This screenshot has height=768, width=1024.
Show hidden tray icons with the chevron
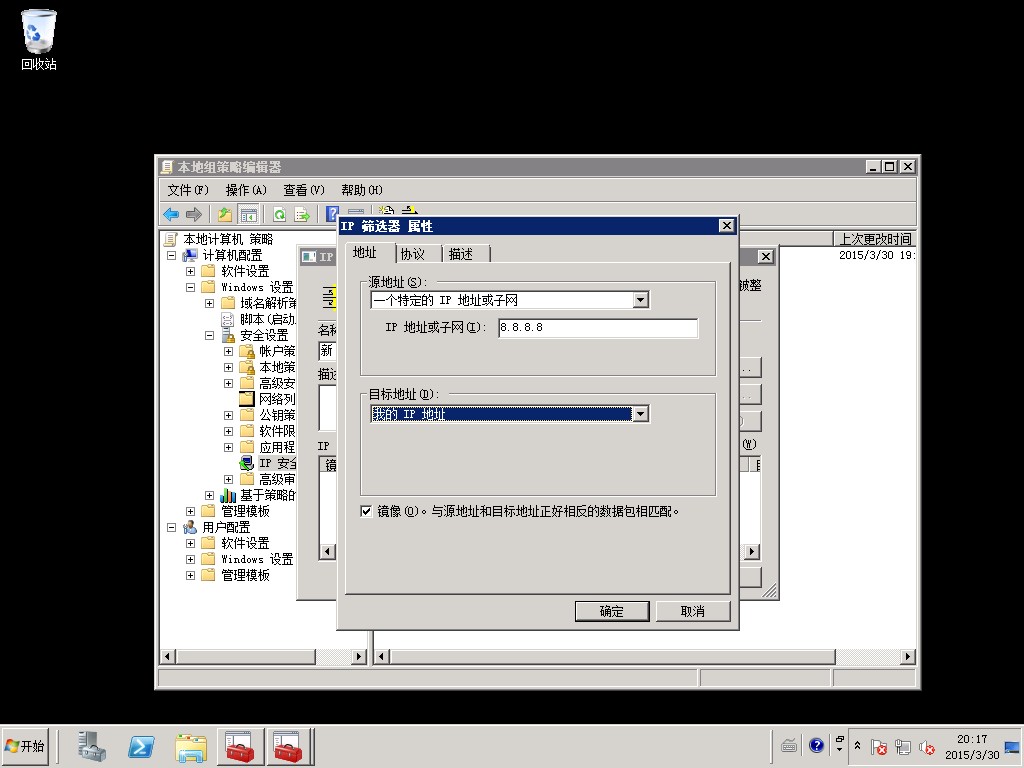click(857, 745)
